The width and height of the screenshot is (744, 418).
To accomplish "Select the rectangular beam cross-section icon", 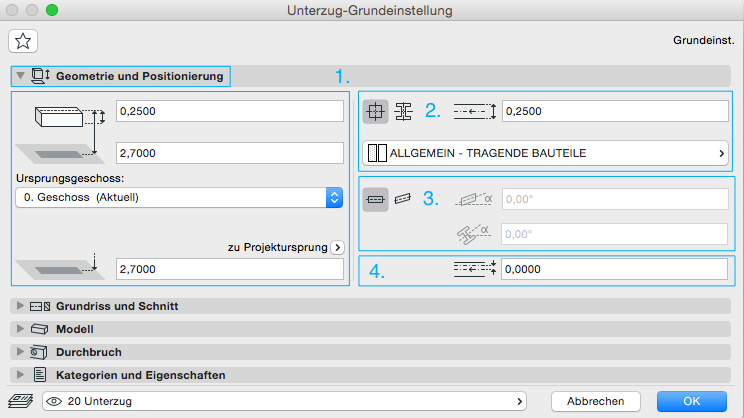I will pyautogui.click(x=376, y=111).
